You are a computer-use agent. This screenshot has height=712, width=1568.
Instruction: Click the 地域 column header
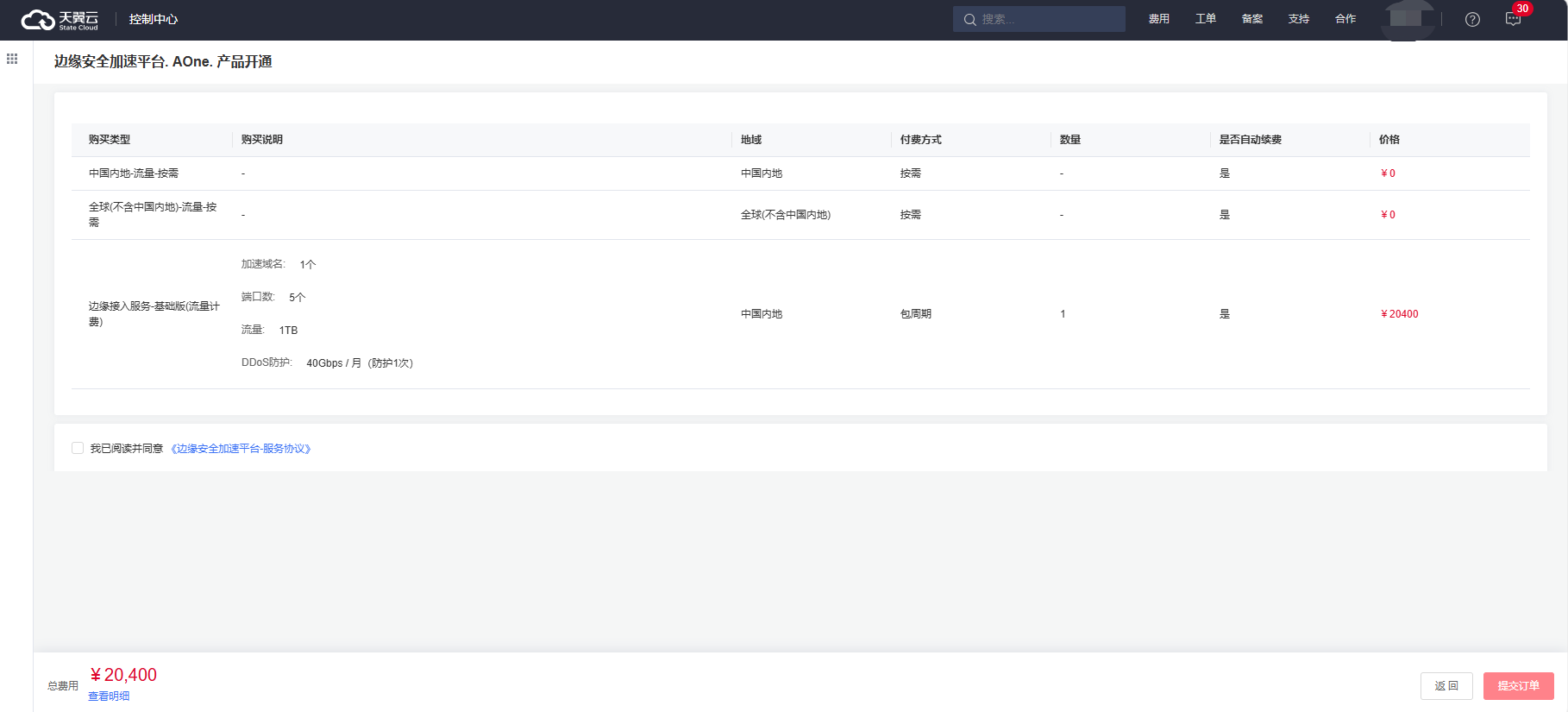tap(751, 140)
